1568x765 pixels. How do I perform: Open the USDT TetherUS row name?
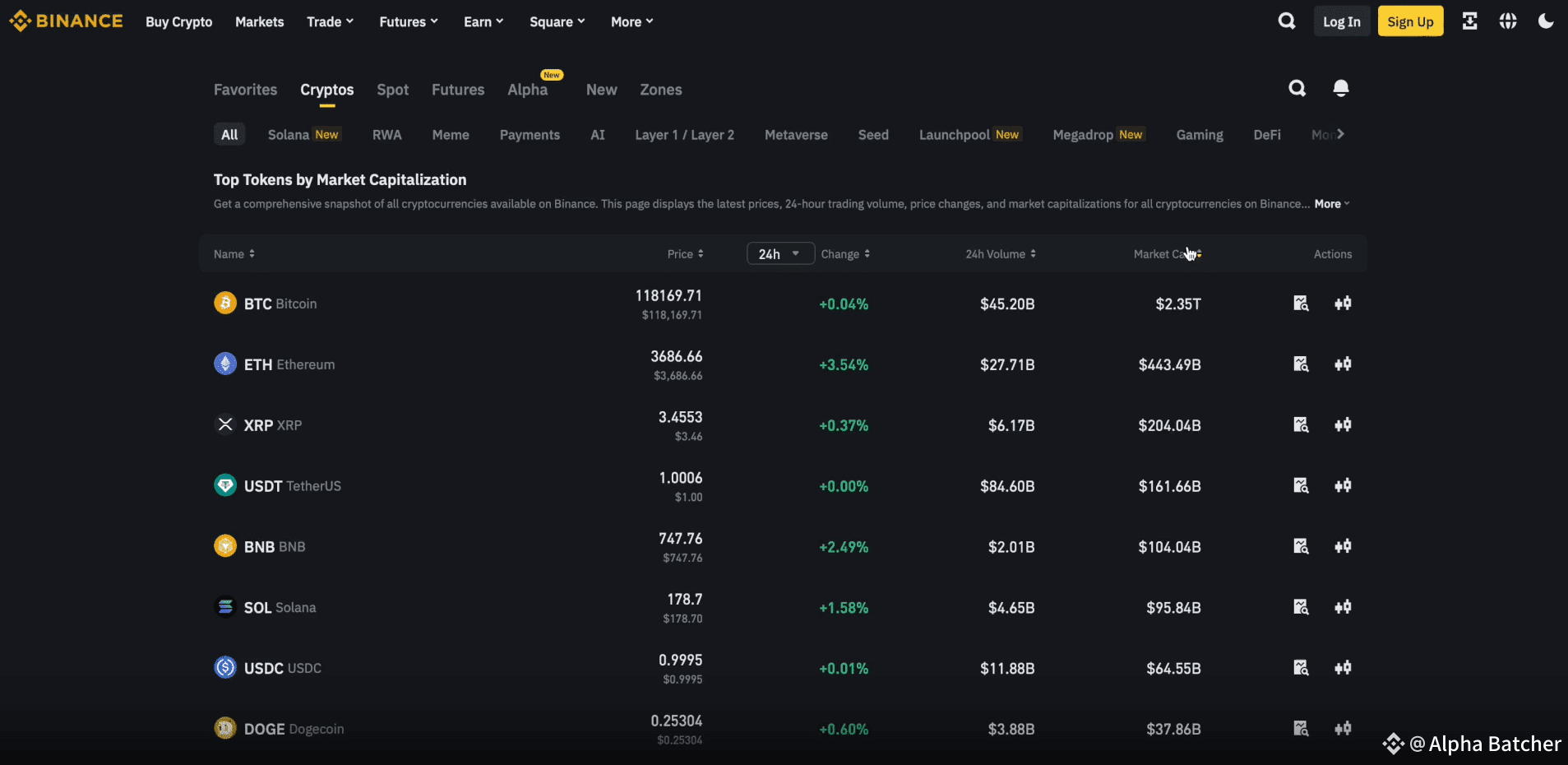(293, 486)
